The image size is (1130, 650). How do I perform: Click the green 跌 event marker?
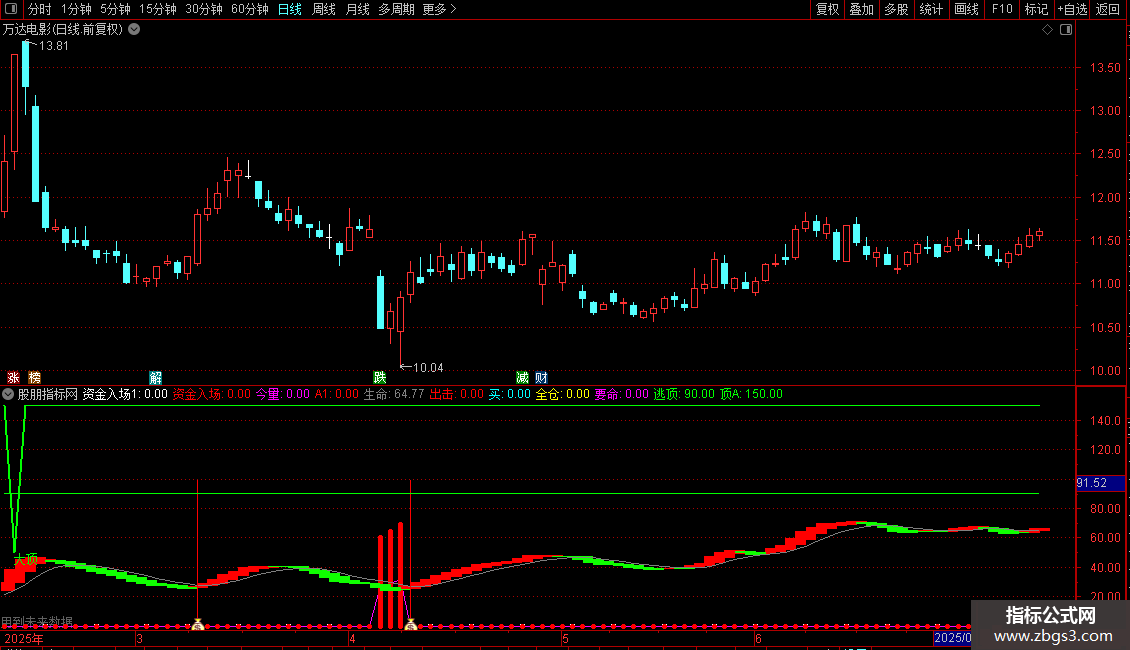(x=380, y=378)
